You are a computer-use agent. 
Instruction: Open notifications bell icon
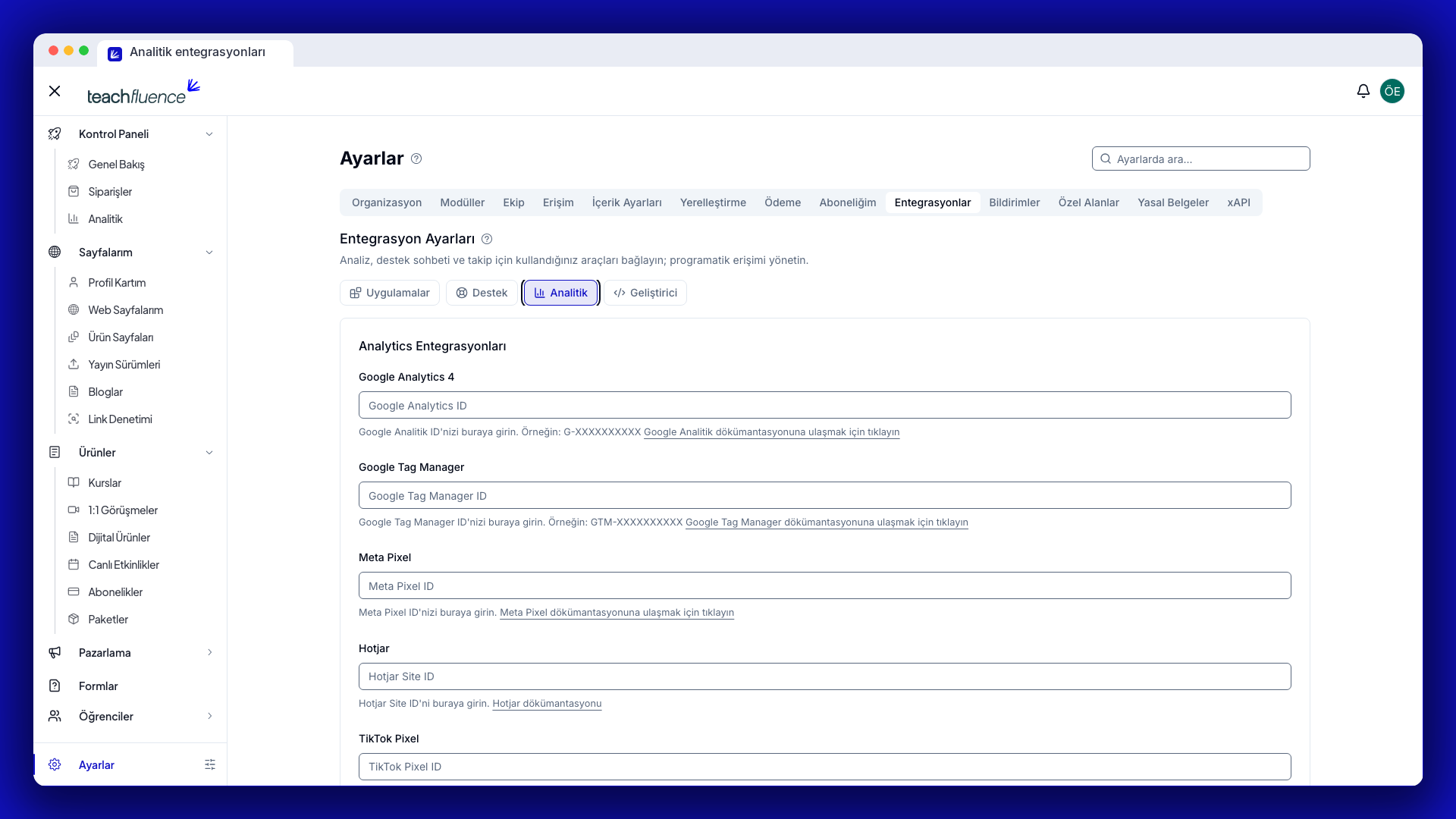pyautogui.click(x=1363, y=91)
